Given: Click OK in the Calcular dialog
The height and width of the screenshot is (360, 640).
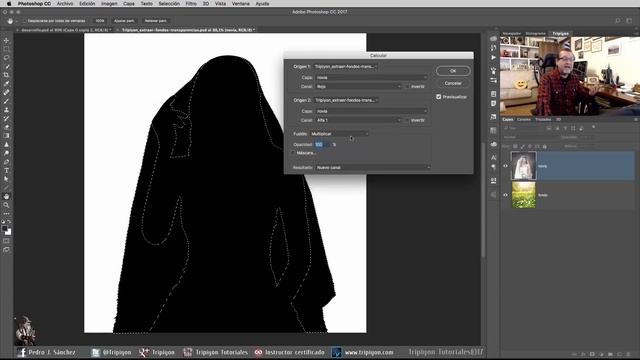Looking at the screenshot, I should pyautogui.click(x=453, y=71).
